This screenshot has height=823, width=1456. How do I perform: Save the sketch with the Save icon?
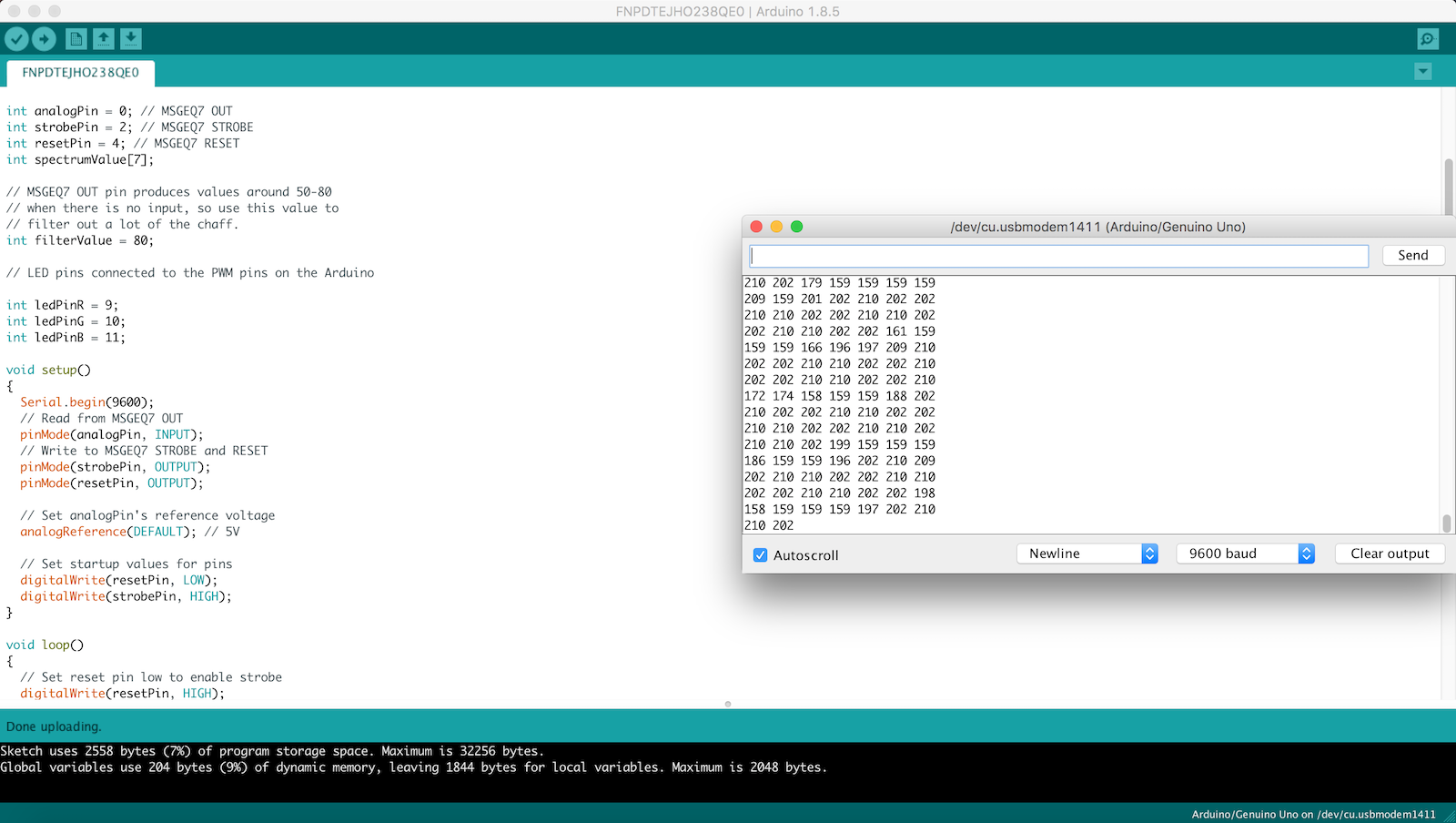pos(131,38)
